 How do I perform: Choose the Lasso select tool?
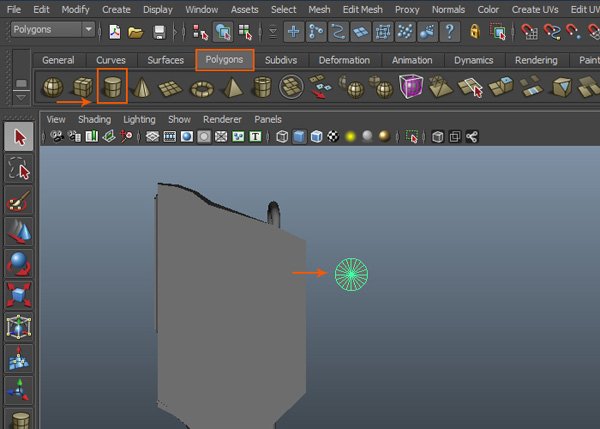click(x=19, y=168)
